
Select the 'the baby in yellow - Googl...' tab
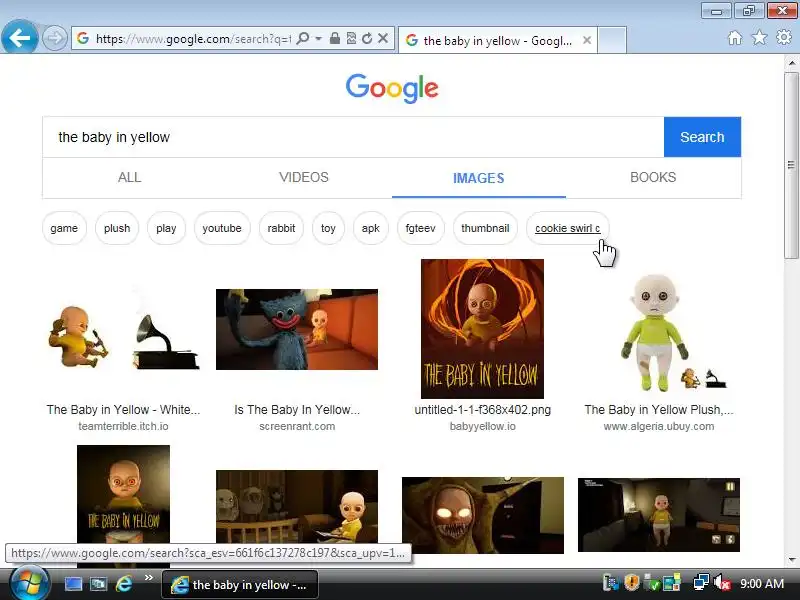coord(497,40)
